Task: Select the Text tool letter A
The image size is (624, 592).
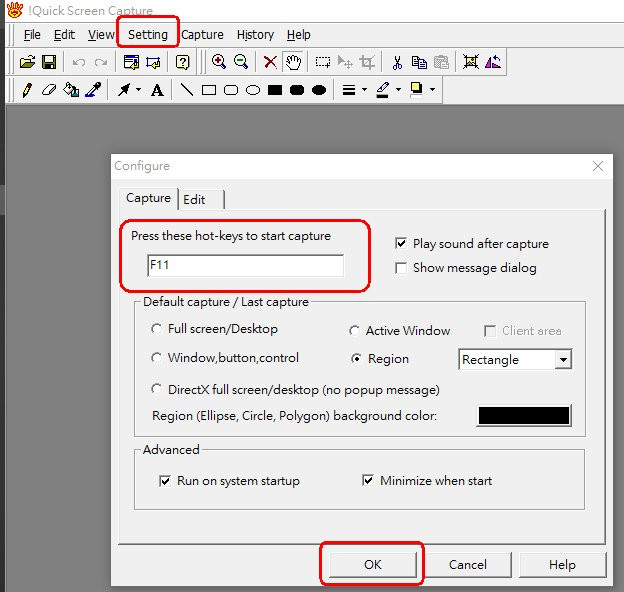Action: tap(157, 90)
